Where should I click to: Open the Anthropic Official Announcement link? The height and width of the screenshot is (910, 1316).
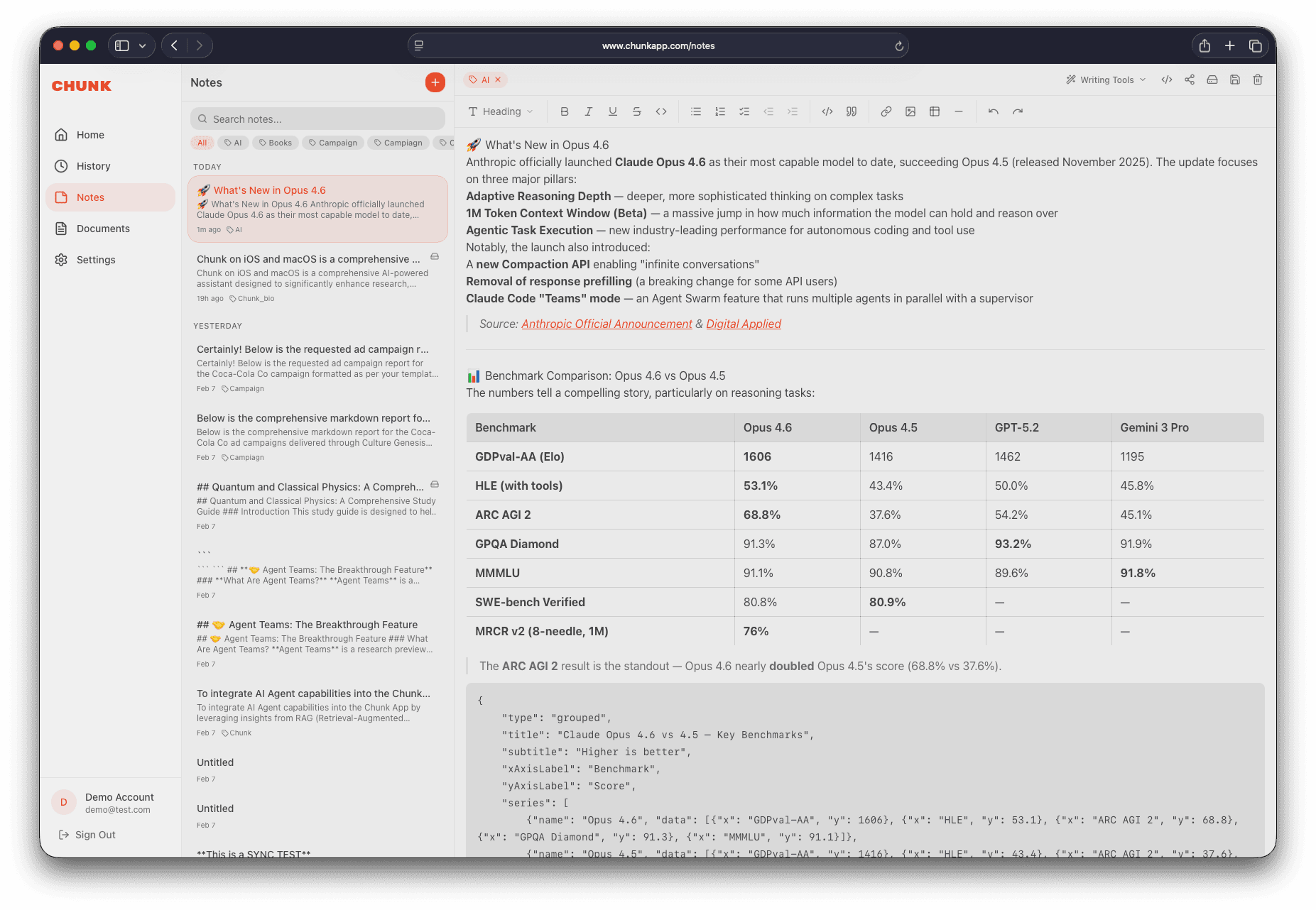coord(607,324)
